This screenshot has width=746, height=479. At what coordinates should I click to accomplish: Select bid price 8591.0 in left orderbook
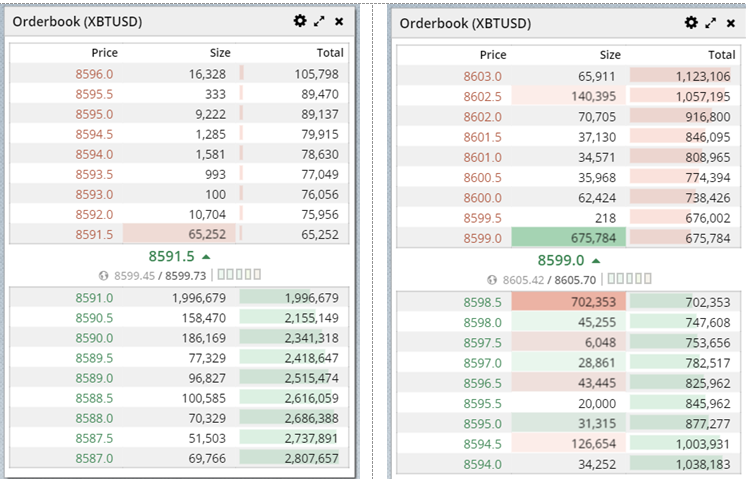click(94, 298)
